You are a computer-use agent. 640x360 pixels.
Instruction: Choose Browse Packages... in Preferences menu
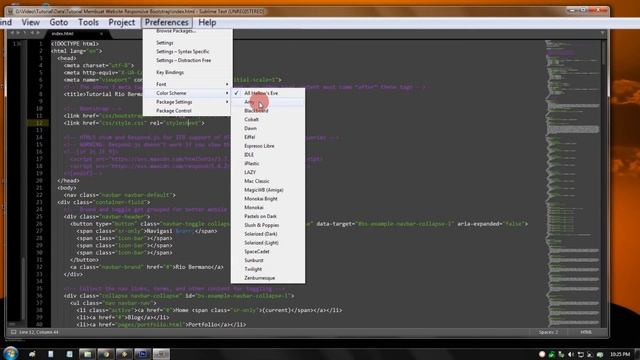[x=188, y=31]
